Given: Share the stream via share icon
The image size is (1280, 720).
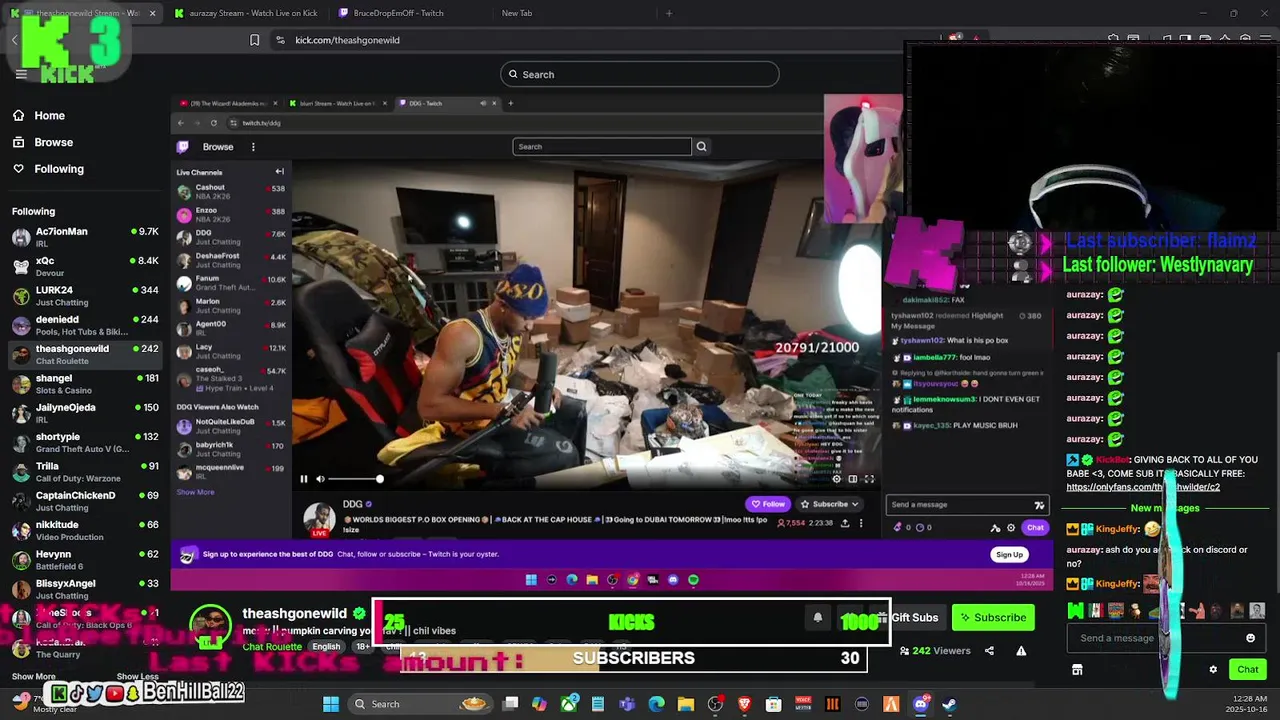Looking at the screenshot, I should tap(989, 651).
